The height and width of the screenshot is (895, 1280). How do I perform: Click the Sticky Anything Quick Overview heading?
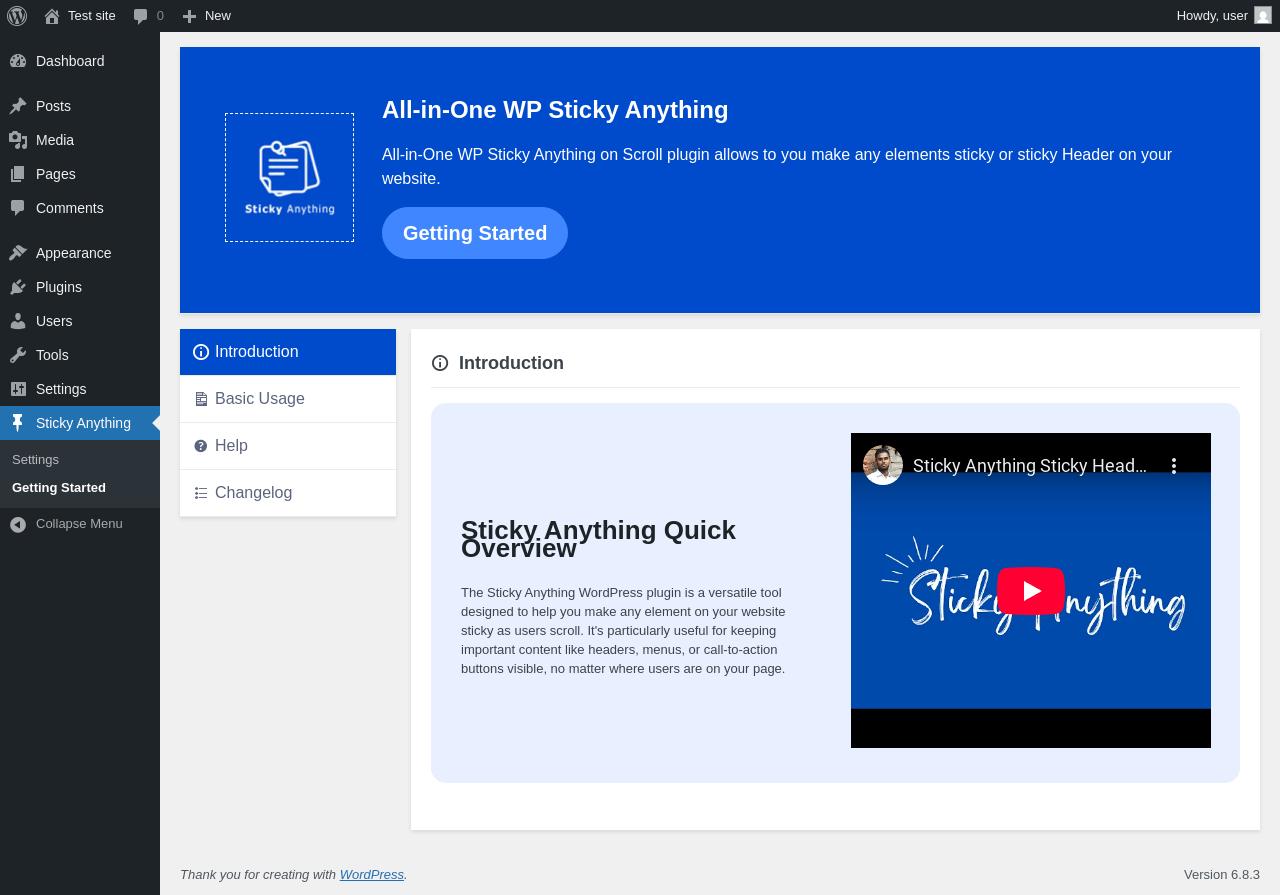[x=598, y=539]
